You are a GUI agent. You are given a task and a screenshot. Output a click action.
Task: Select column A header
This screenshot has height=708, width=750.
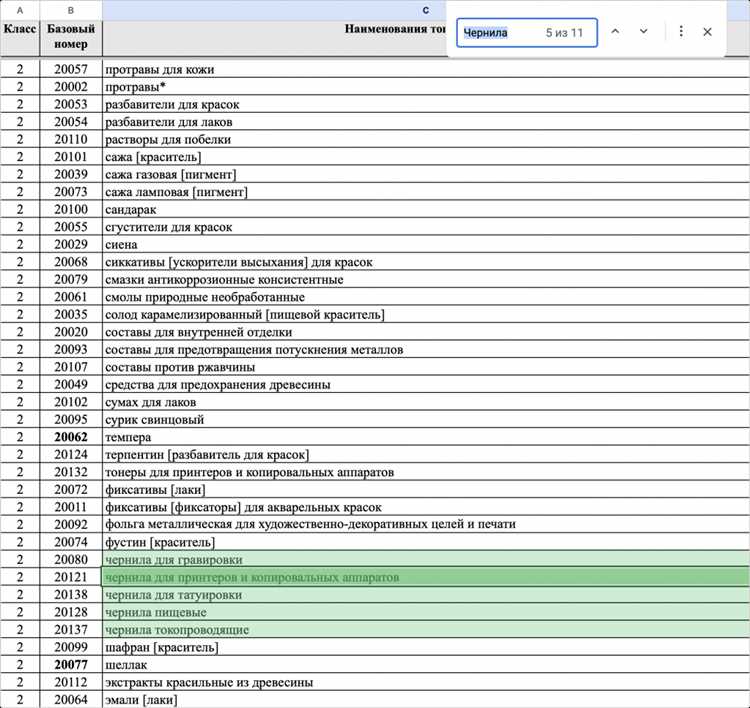coord(20,9)
